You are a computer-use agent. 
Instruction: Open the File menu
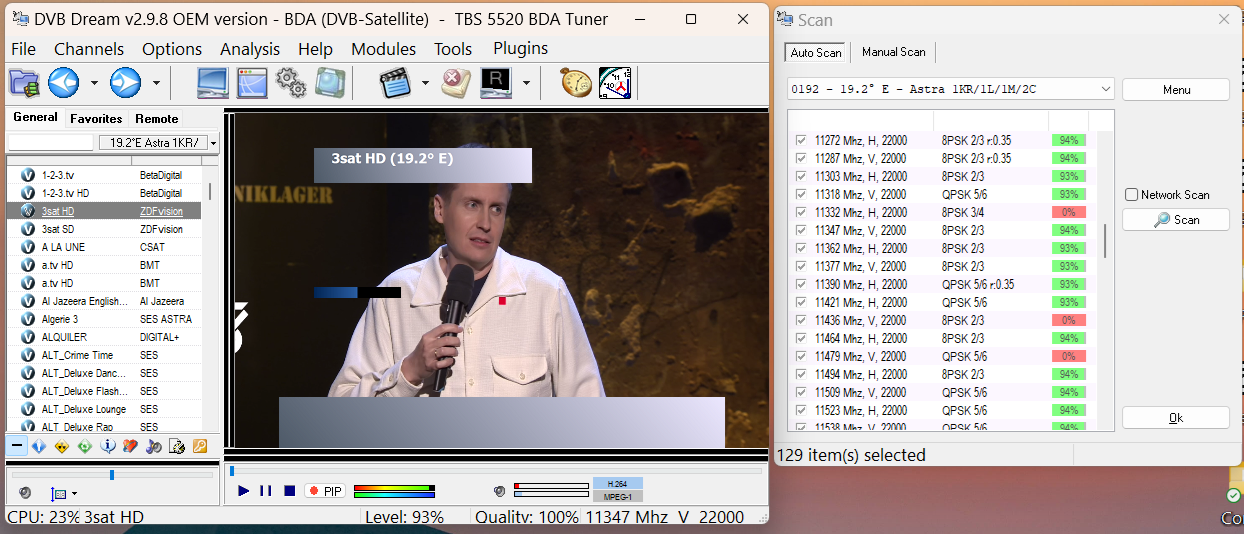pyautogui.click(x=23, y=49)
